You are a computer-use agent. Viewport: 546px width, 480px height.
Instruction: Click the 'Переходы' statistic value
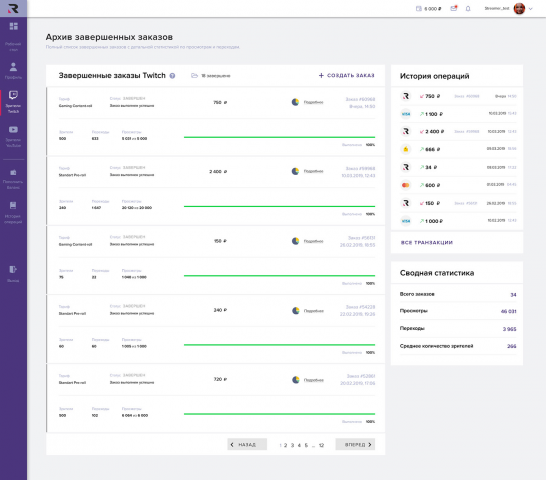(509, 329)
